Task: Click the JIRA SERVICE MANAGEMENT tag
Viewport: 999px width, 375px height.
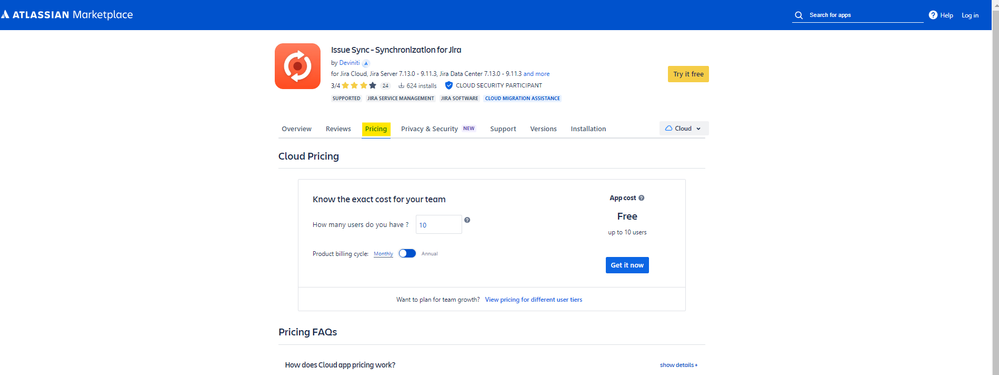Action: click(401, 99)
